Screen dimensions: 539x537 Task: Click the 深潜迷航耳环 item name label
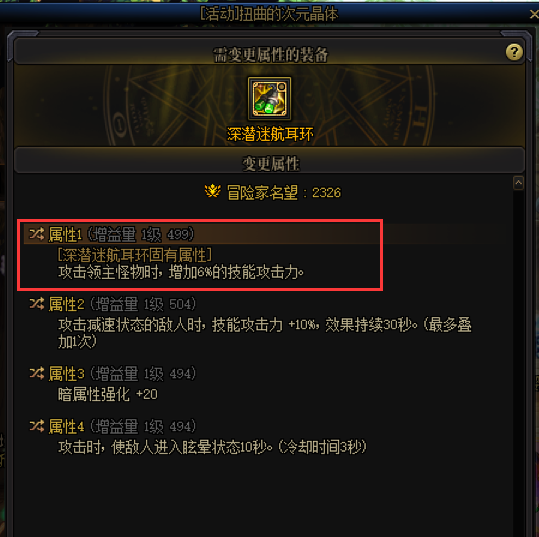click(x=270, y=134)
